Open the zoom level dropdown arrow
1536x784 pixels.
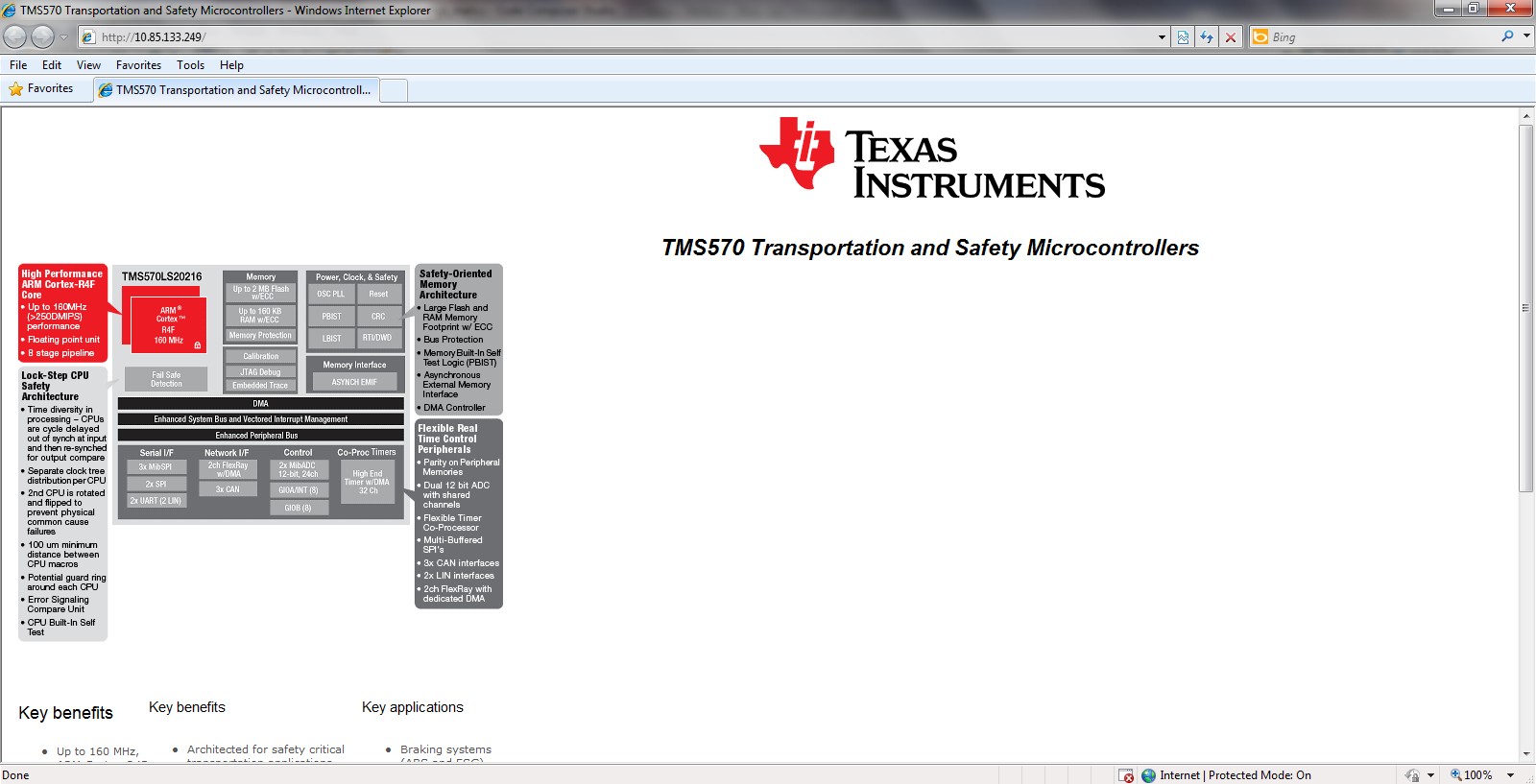point(1510,775)
